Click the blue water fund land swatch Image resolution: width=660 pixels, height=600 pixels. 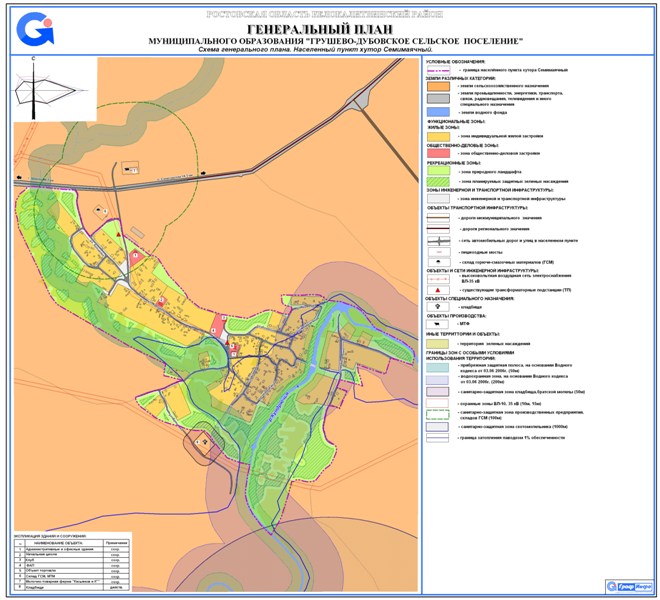point(440,114)
